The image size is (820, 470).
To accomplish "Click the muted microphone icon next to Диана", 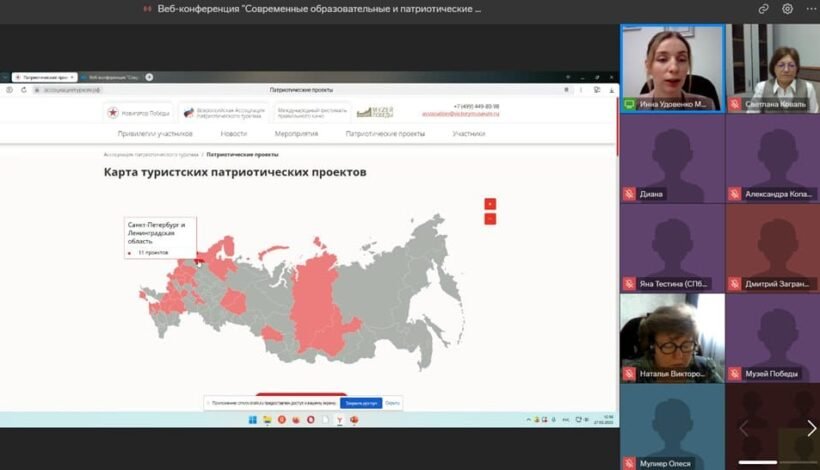I will click(630, 194).
